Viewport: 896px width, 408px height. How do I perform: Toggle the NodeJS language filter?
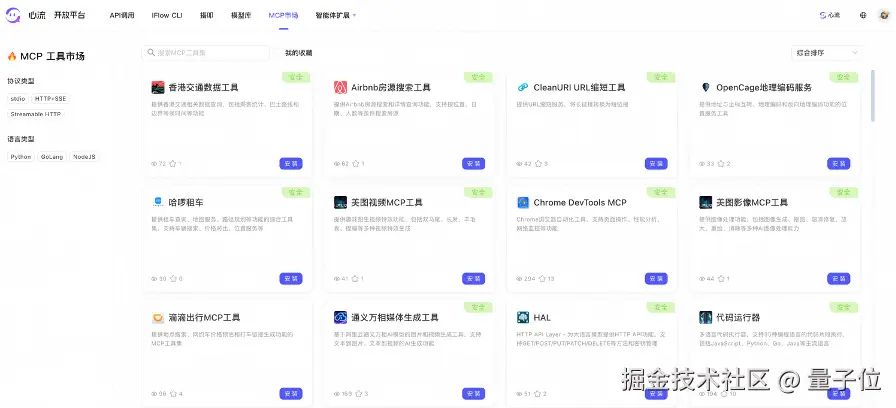pos(84,157)
